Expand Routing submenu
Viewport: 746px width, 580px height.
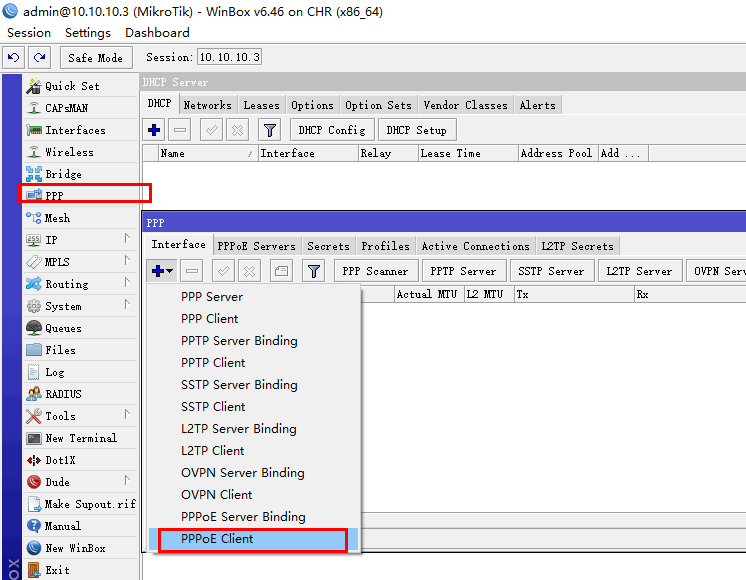(x=127, y=282)
